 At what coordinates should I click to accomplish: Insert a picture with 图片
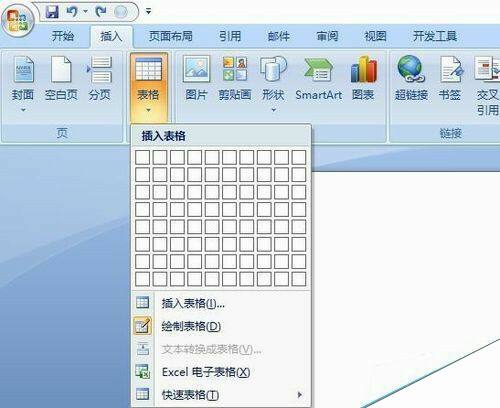[196, 78]
